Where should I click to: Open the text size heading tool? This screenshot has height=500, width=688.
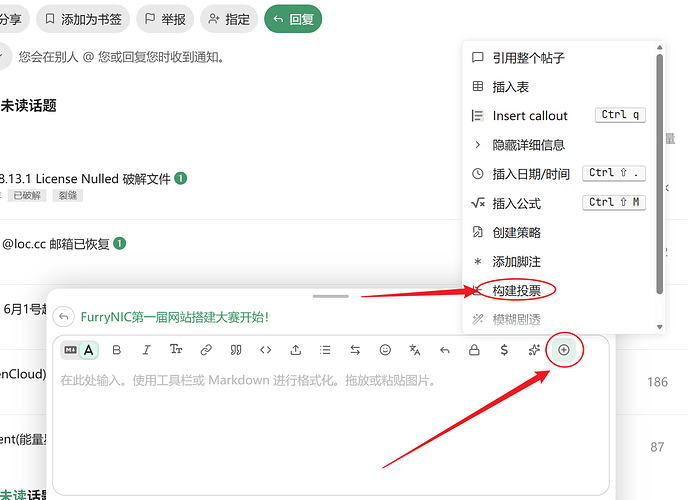pyautogui.click(x=176, y=350)
